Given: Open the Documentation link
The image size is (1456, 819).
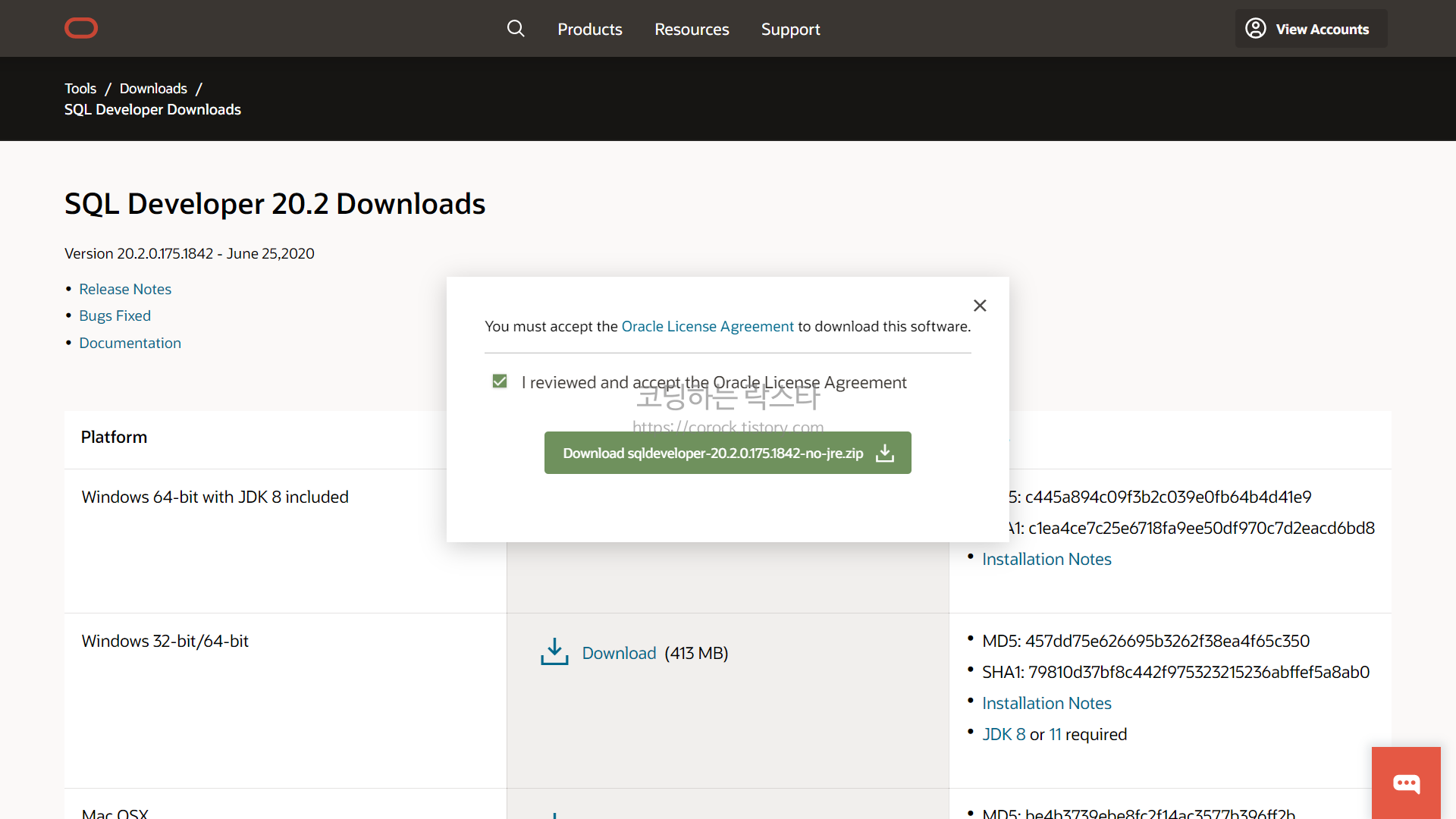Looking at the screenshot, I should click(130, 343).
